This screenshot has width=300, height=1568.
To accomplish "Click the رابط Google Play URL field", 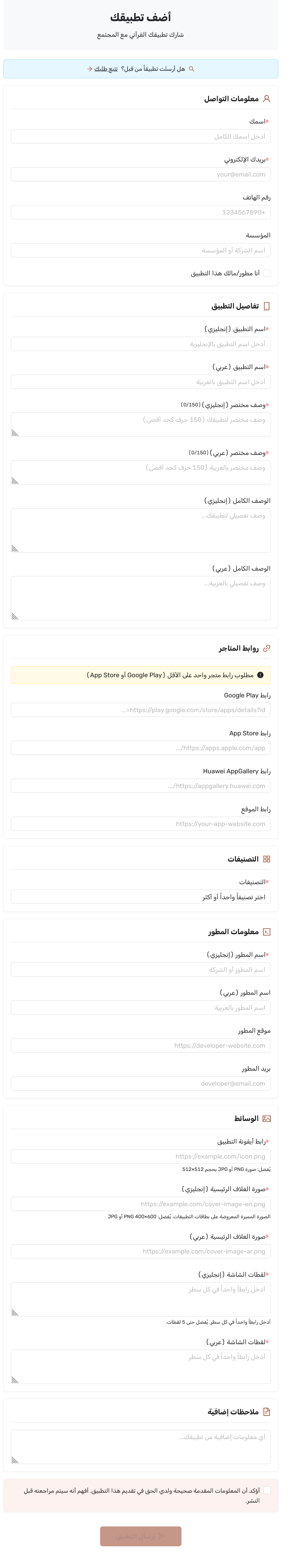I will (x=141, y=710).
